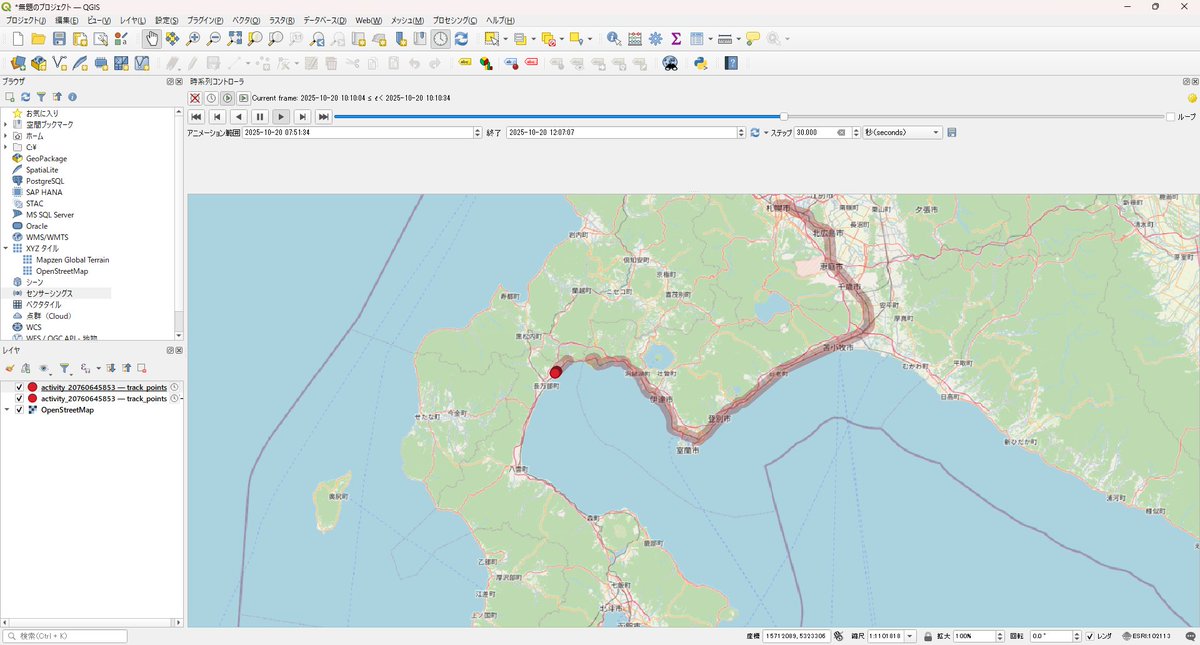Expand the C:¥ drive node
Viewport: 1200px width, 645px height.
pos(6,147)
